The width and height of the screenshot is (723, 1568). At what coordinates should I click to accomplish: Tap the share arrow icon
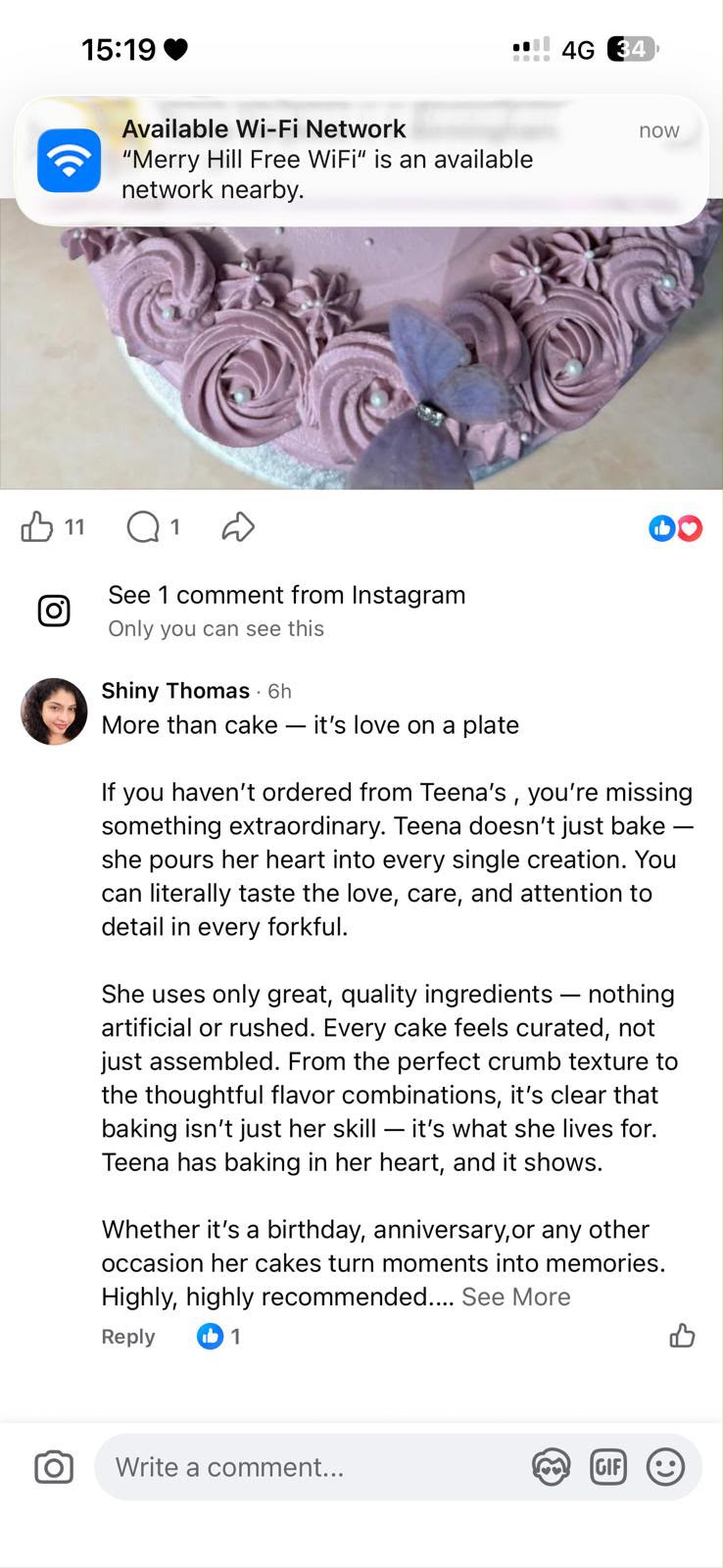pos(238,527)
